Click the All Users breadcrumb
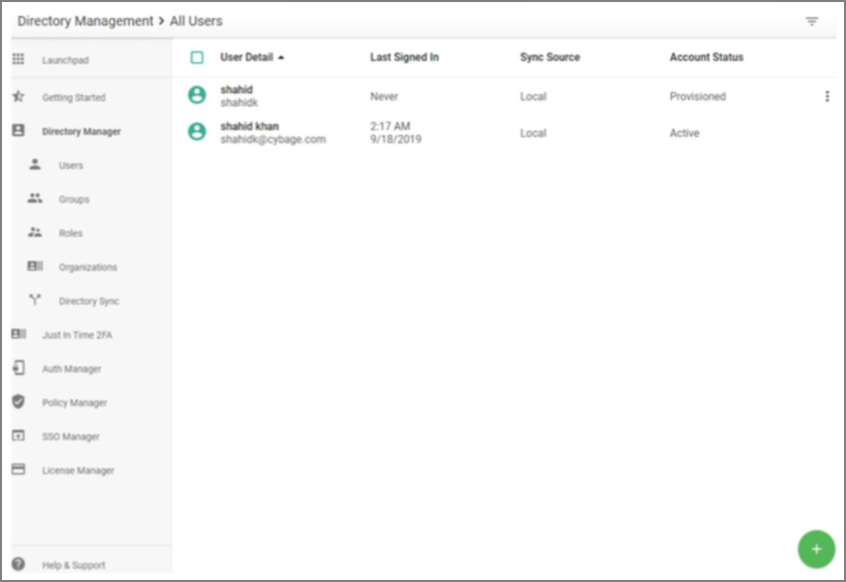Viewport: 846px width, 582px height. click(196, 21)
